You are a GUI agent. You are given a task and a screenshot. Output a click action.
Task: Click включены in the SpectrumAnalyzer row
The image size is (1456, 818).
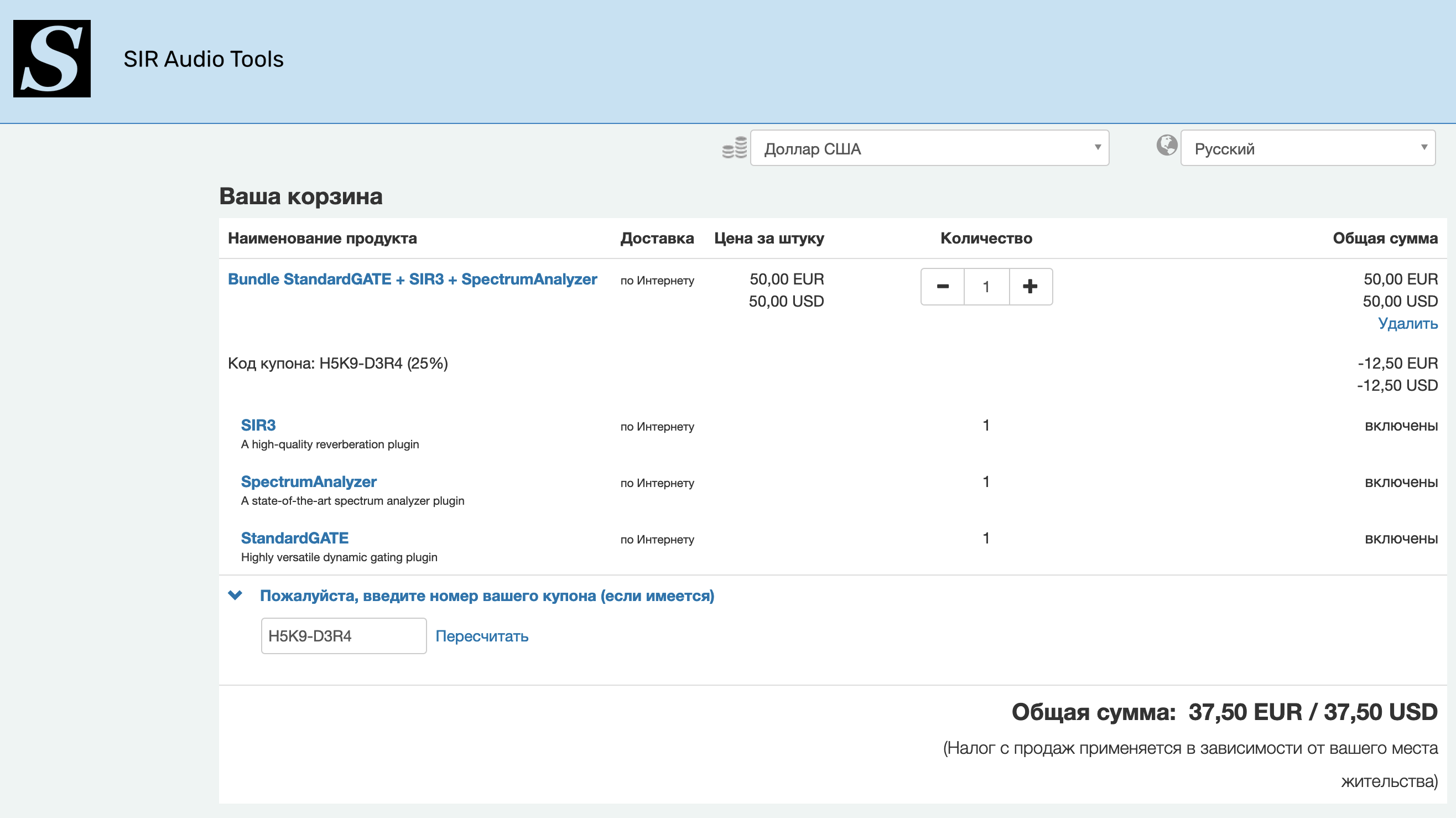coord(1401,482)
